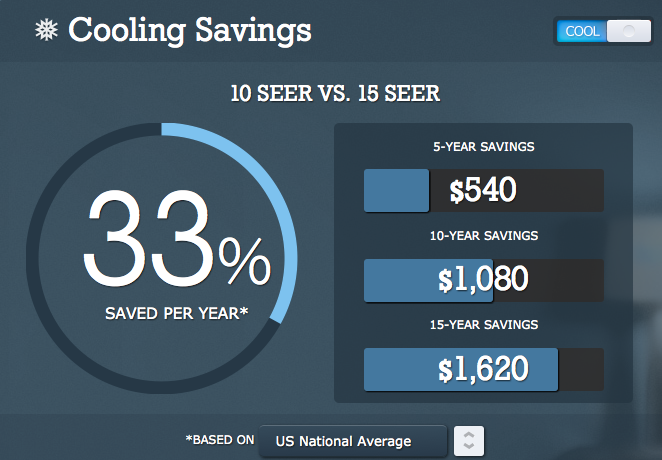The width and height of the screenshot is (662, 460).
Task: Click the dark unfilled end of the 15-year bar
Action: 581,369
